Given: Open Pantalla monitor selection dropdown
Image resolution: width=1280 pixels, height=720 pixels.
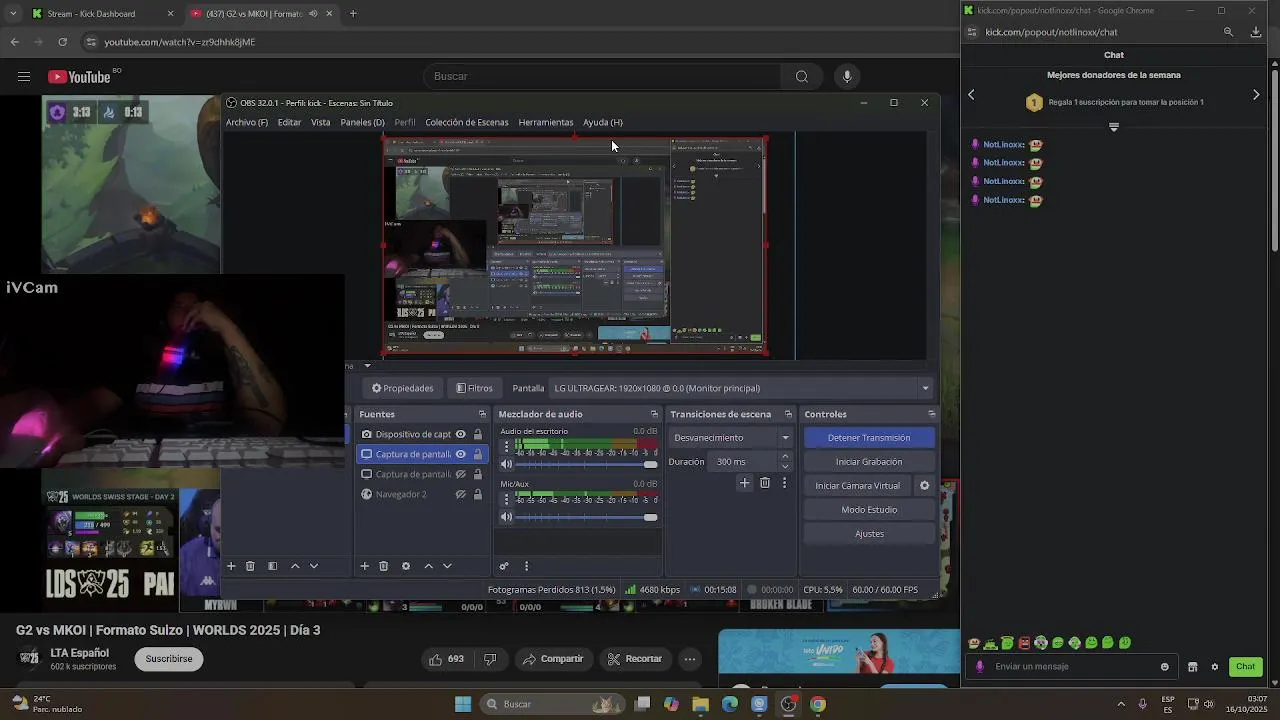Looking at the screenshot, I should click(741, 388).
